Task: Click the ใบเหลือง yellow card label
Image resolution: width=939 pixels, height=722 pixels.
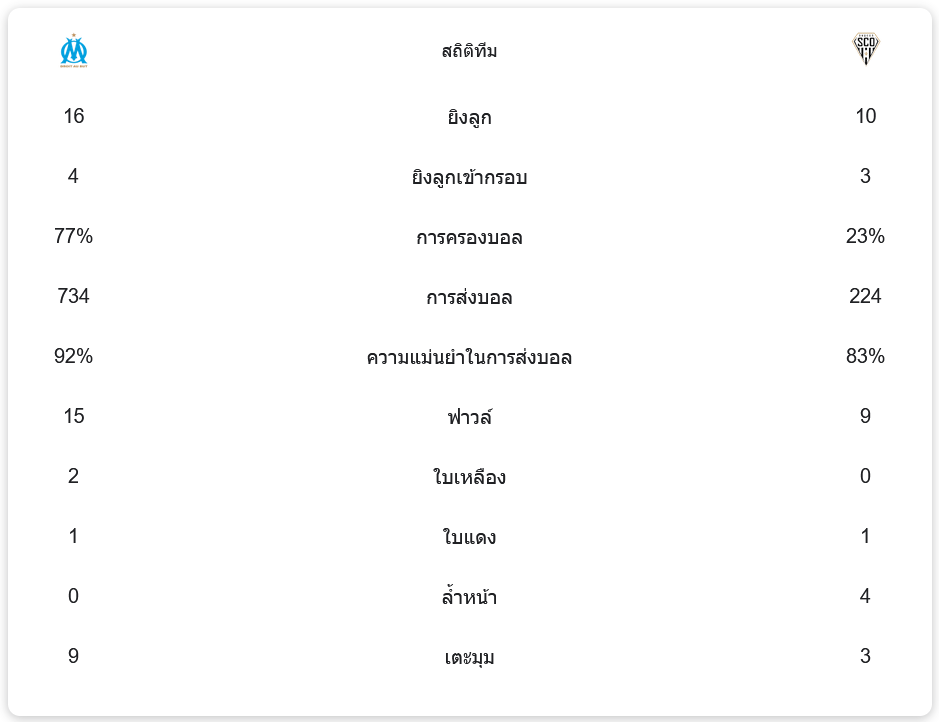Action: 470,477
